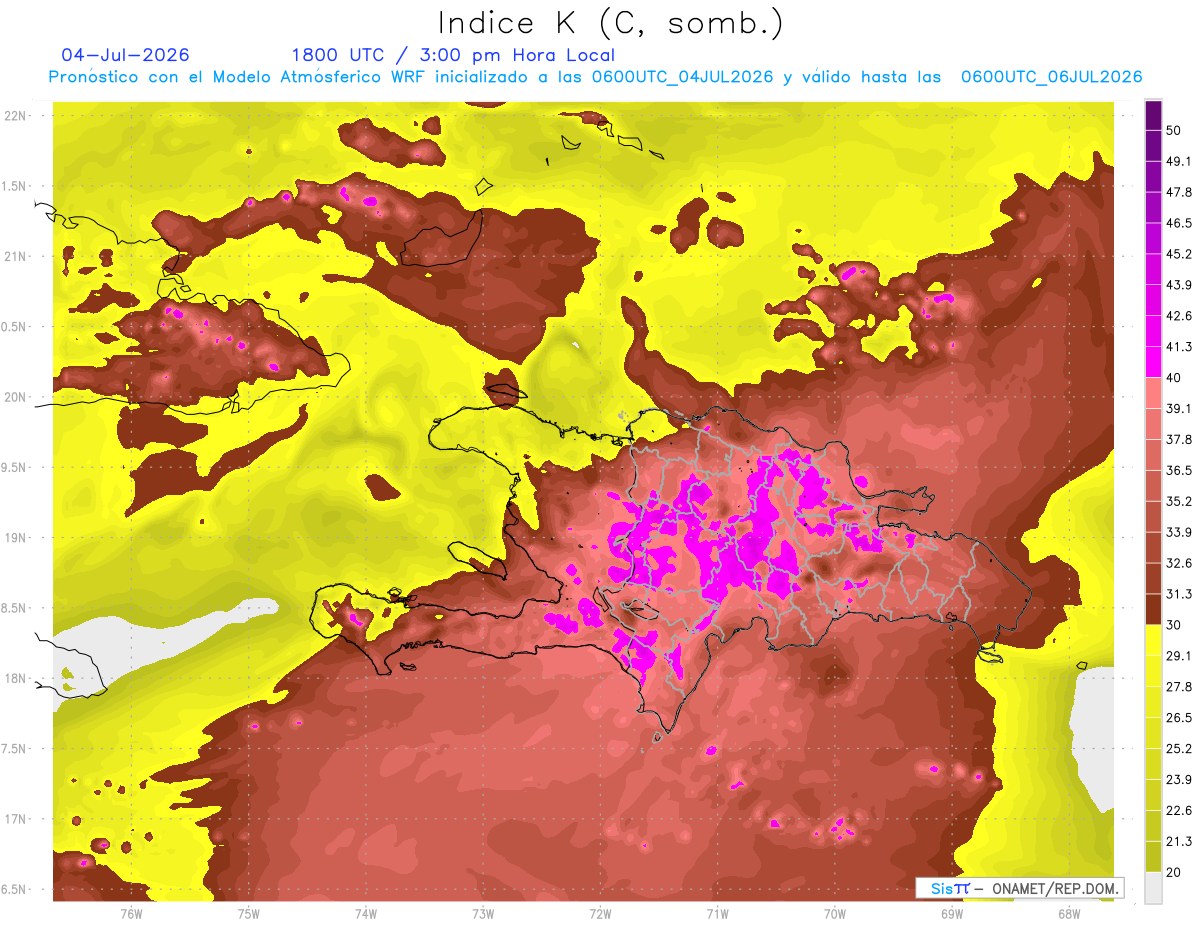Screen dimensions: 1200x927
Task: Select the date label "04-Jul-2026"
Action: pyautogui.click(x=125, y=55)
